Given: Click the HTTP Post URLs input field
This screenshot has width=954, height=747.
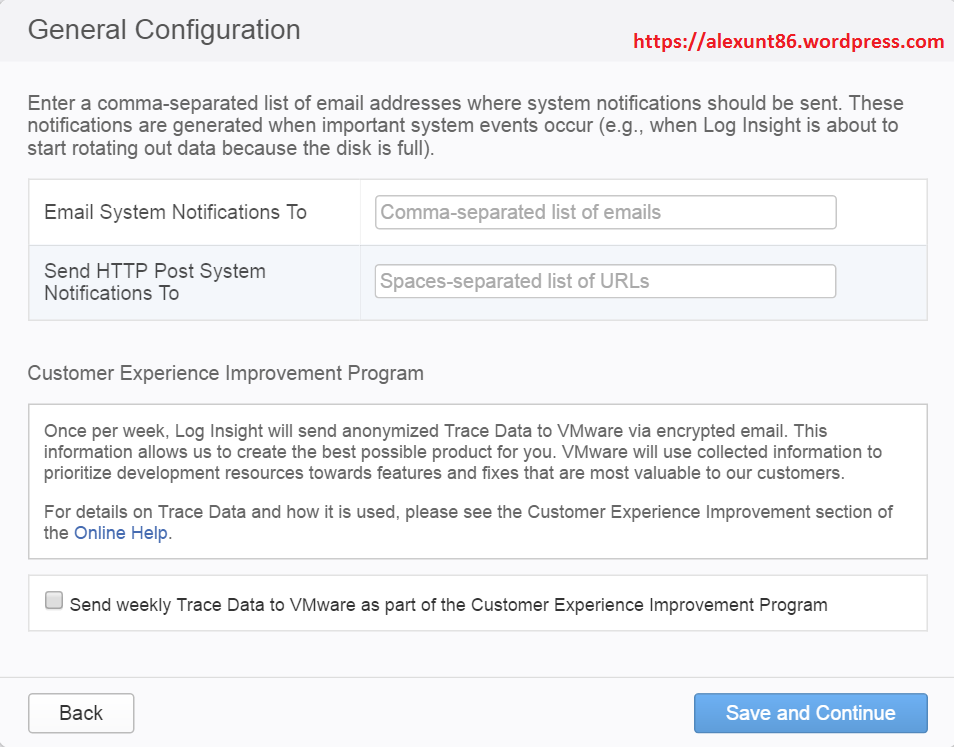Looking at the screenshot, I should coord(605,281).
